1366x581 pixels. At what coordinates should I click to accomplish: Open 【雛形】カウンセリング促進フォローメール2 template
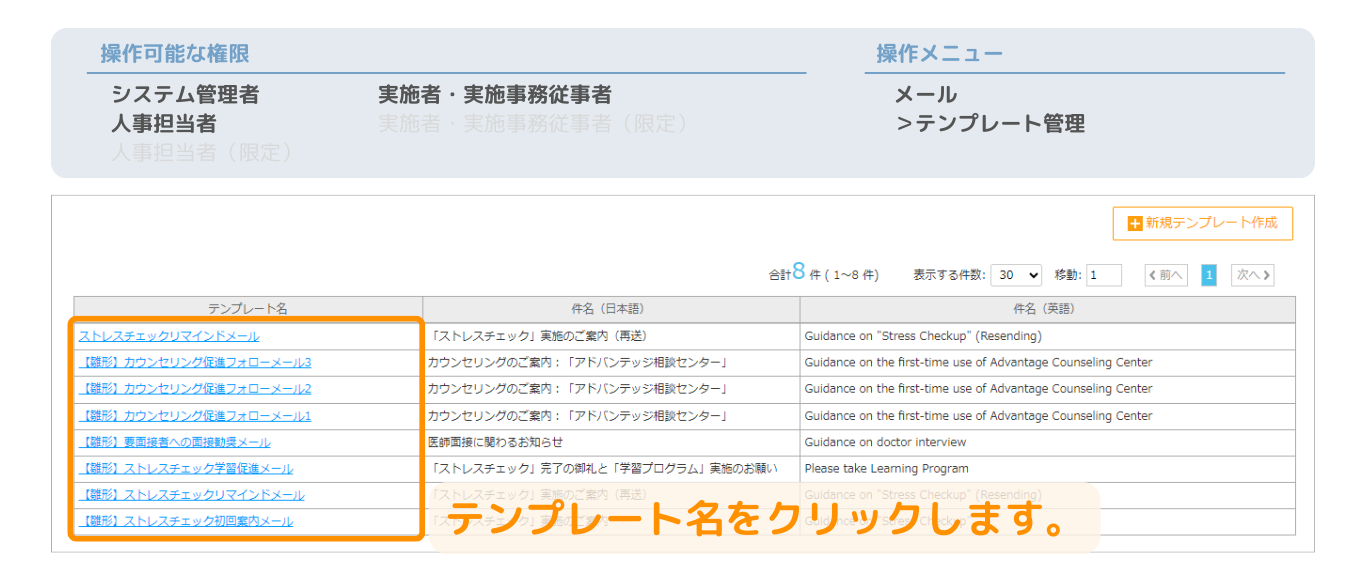pos(195,389)
